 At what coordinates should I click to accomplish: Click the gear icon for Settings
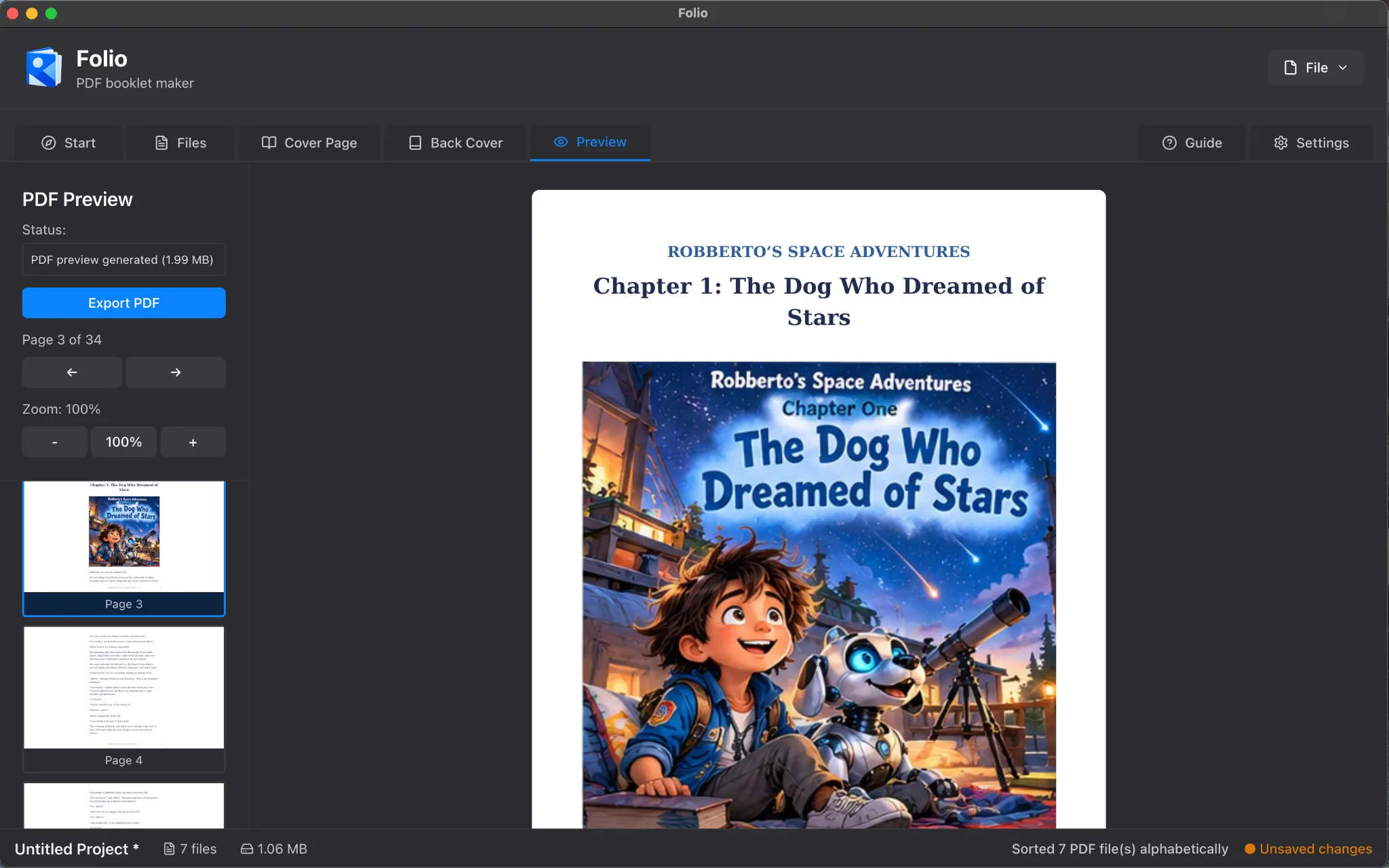(x=1280, y=143)
